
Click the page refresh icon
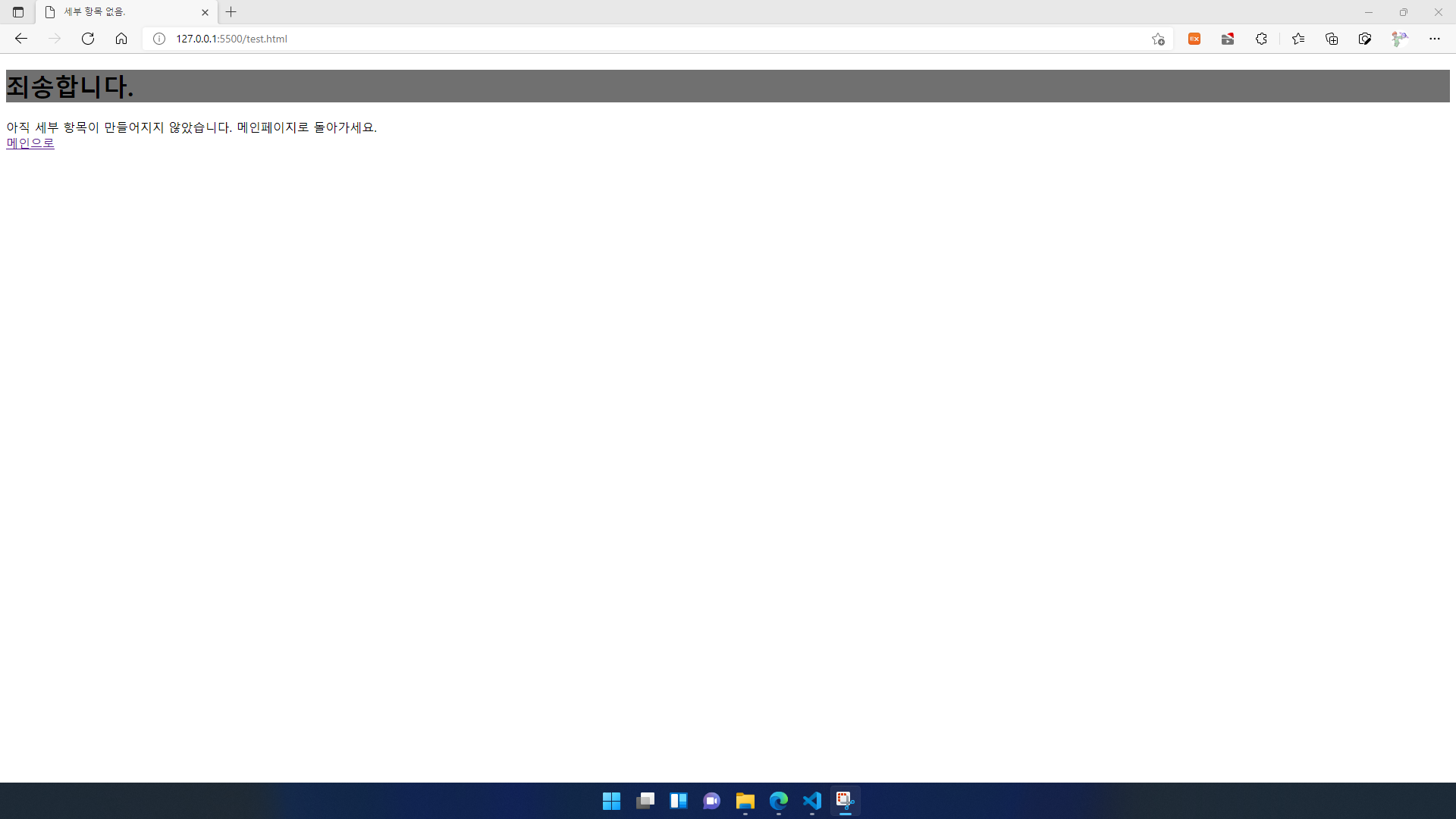(88, 39)
